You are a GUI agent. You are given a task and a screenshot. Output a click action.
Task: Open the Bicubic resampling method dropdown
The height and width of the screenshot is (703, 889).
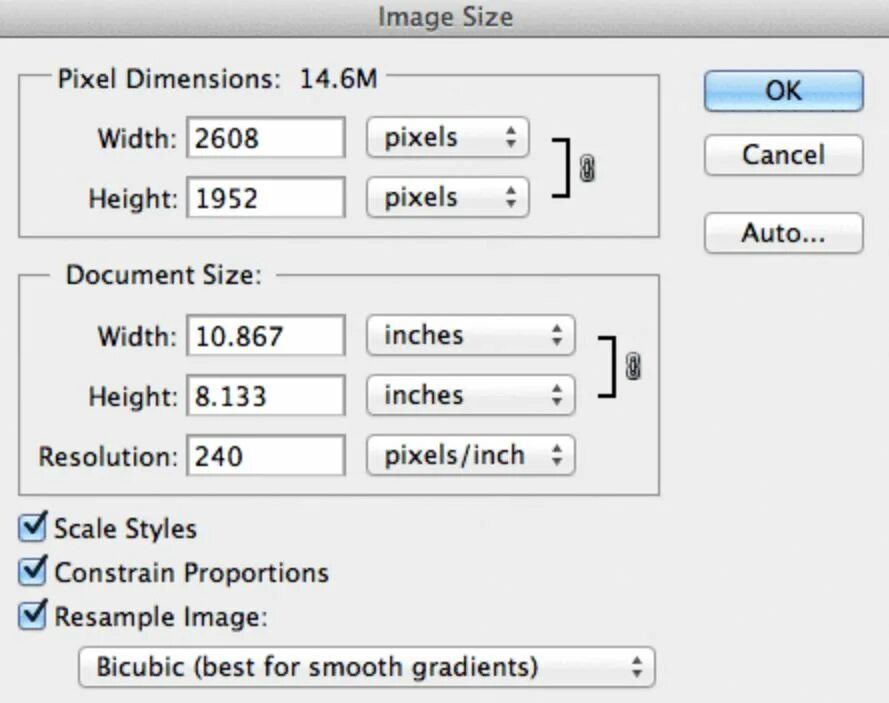coord(366,667)
